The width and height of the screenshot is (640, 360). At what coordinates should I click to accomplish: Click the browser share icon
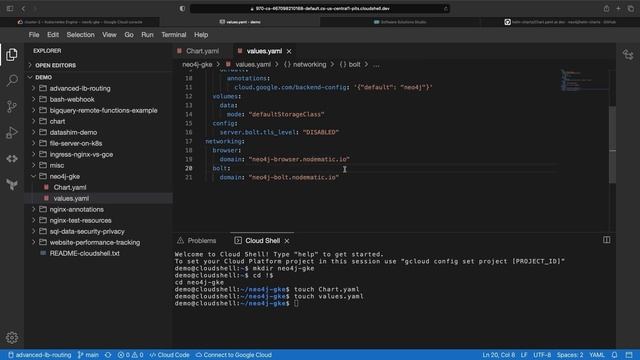click(x=607, y=8)
